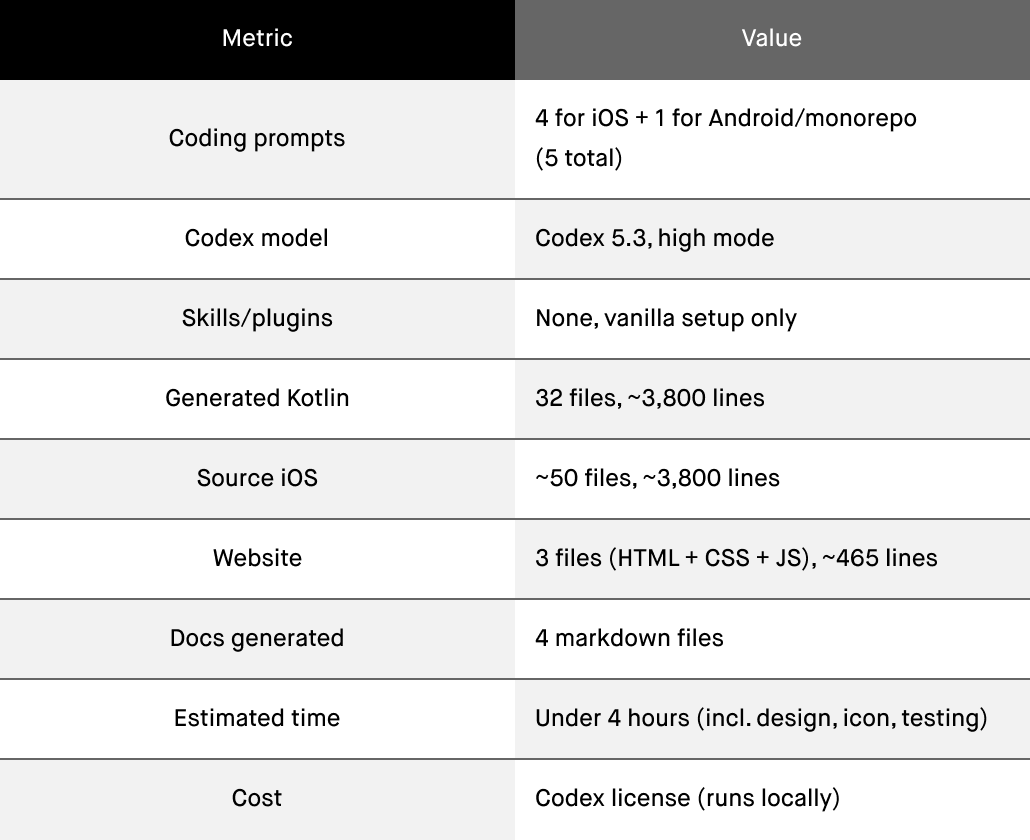1030x840 pixels.
Task: Select the Docs generated metric cell
Action: [x=257, y=639]
